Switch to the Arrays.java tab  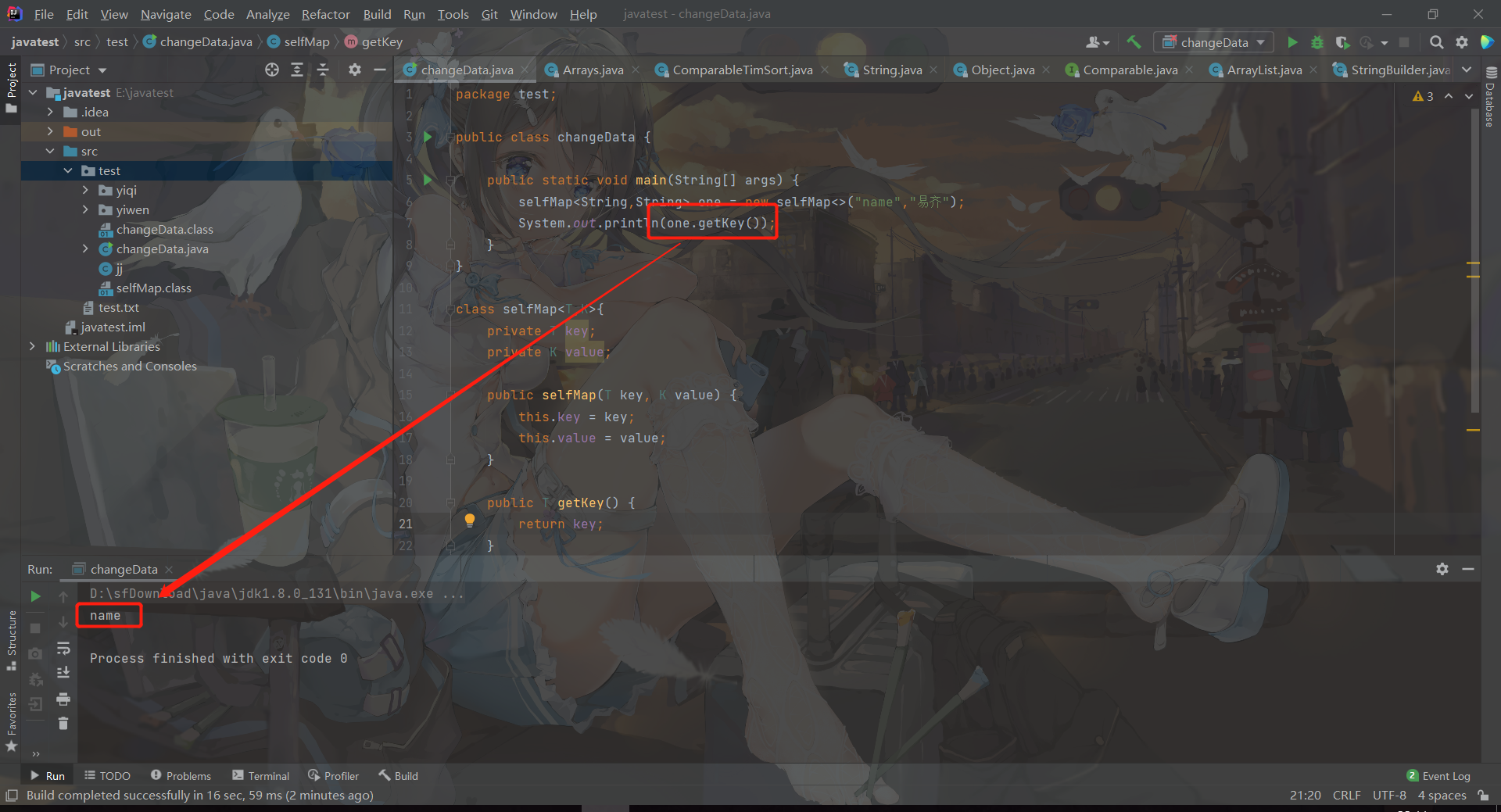(593, 70)
